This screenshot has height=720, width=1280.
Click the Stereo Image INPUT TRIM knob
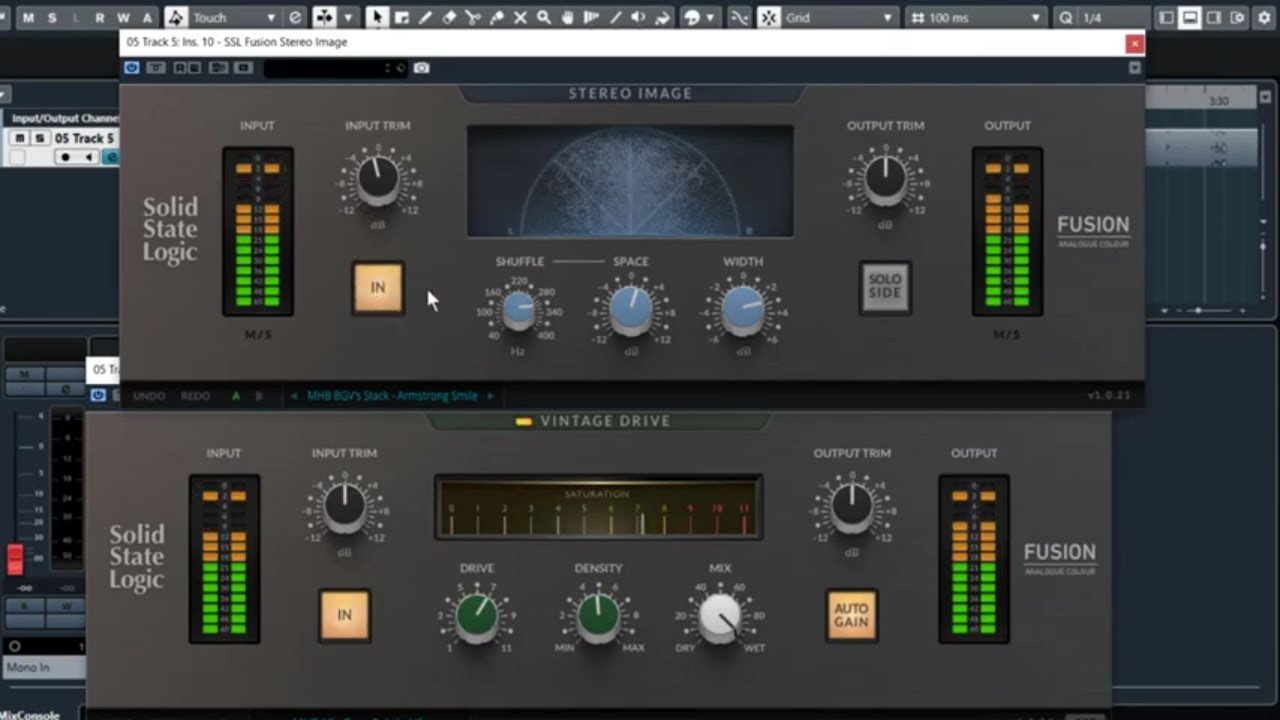coord(378,180)
